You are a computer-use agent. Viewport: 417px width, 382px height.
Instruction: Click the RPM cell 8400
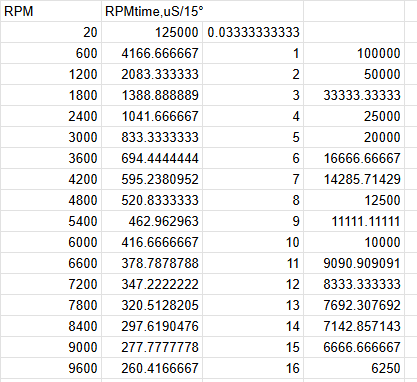tap(51, 326)
